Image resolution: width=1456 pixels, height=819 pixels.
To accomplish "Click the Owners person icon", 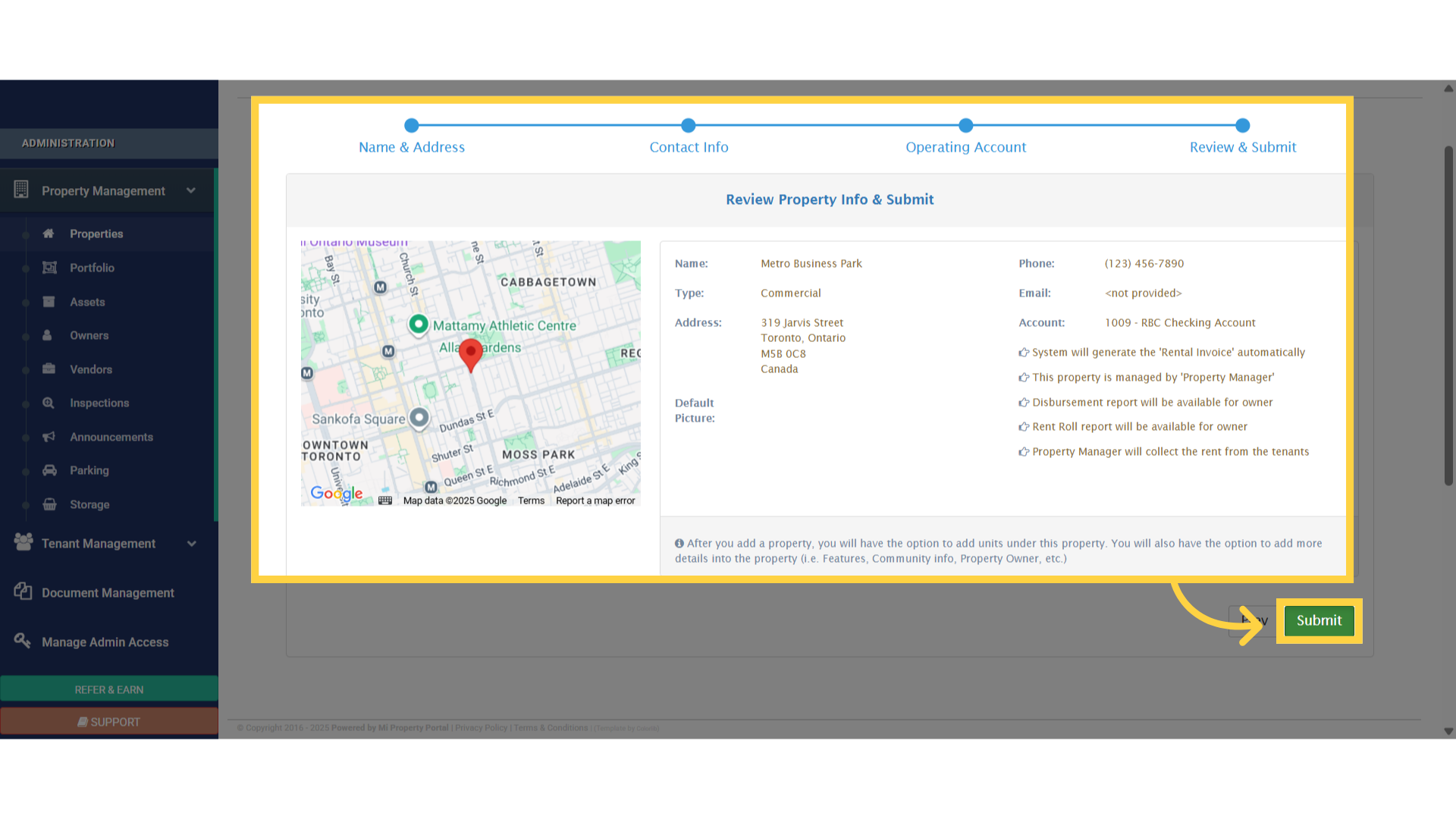I will [x=48, y=335].
